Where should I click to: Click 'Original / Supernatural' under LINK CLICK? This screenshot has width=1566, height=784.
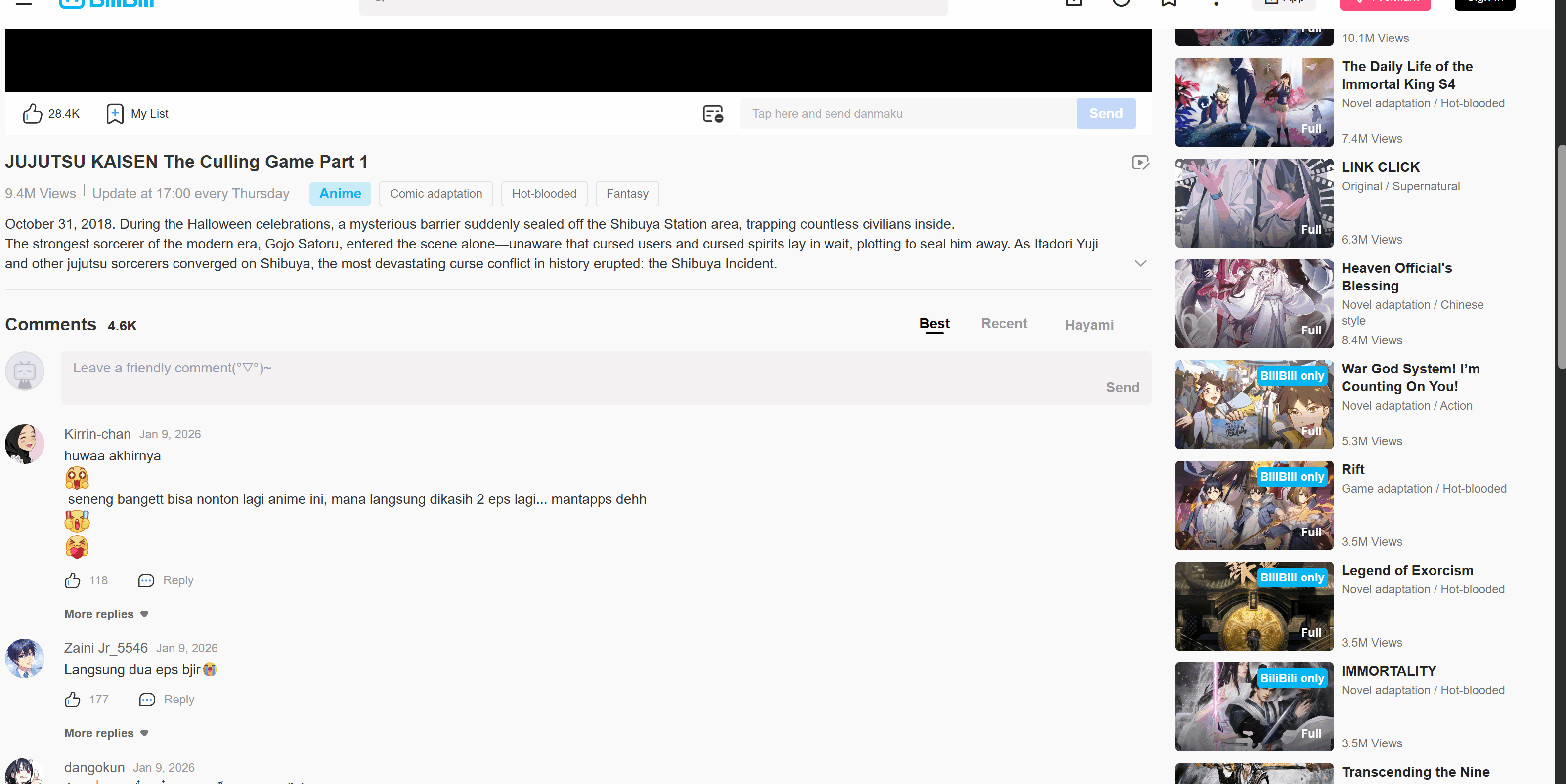tap(1400, 186)
